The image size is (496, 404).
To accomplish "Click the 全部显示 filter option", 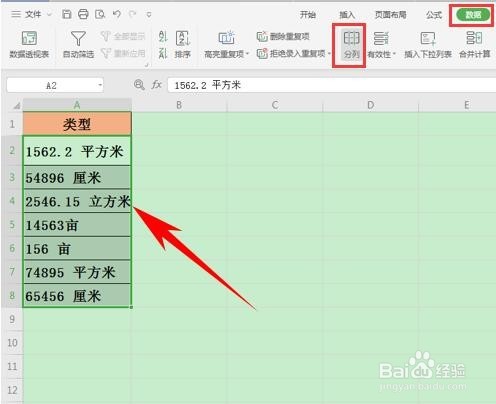I will [123, 36].
